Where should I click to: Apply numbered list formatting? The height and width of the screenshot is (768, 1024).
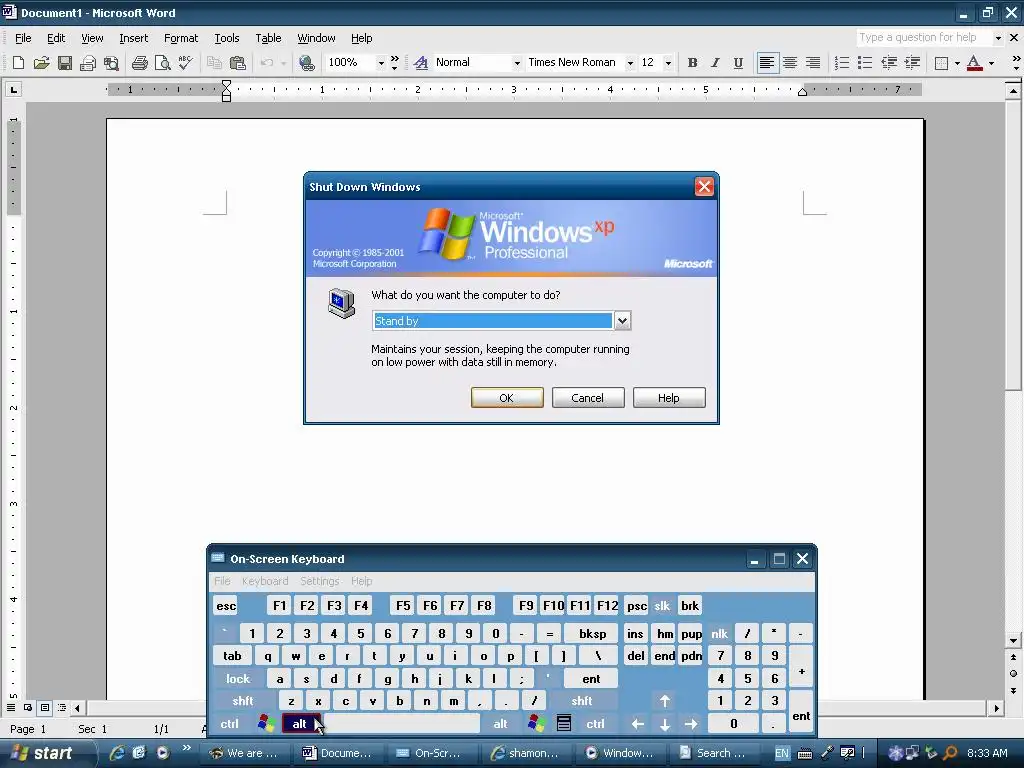[x=842, y=63]
